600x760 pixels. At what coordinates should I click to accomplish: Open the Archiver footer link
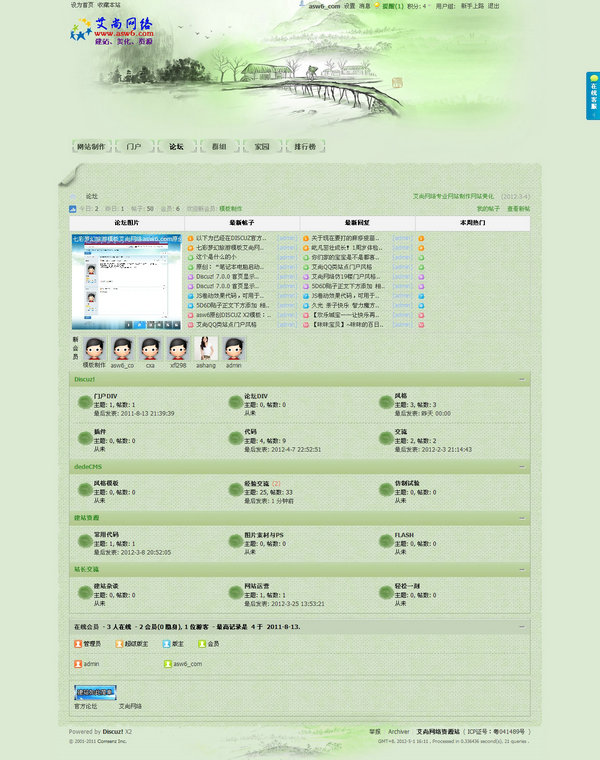(398, 732)
